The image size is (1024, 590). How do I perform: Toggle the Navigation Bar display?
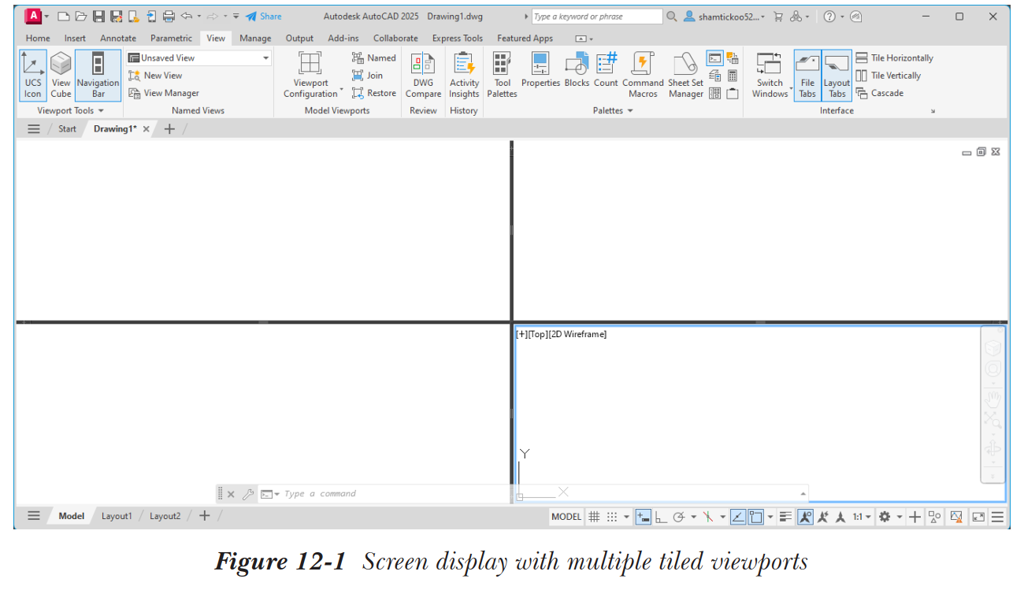pos(98,75)
